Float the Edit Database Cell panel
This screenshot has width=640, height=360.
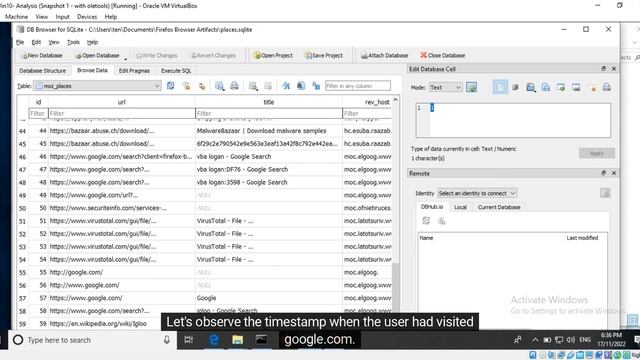(603, 69)
